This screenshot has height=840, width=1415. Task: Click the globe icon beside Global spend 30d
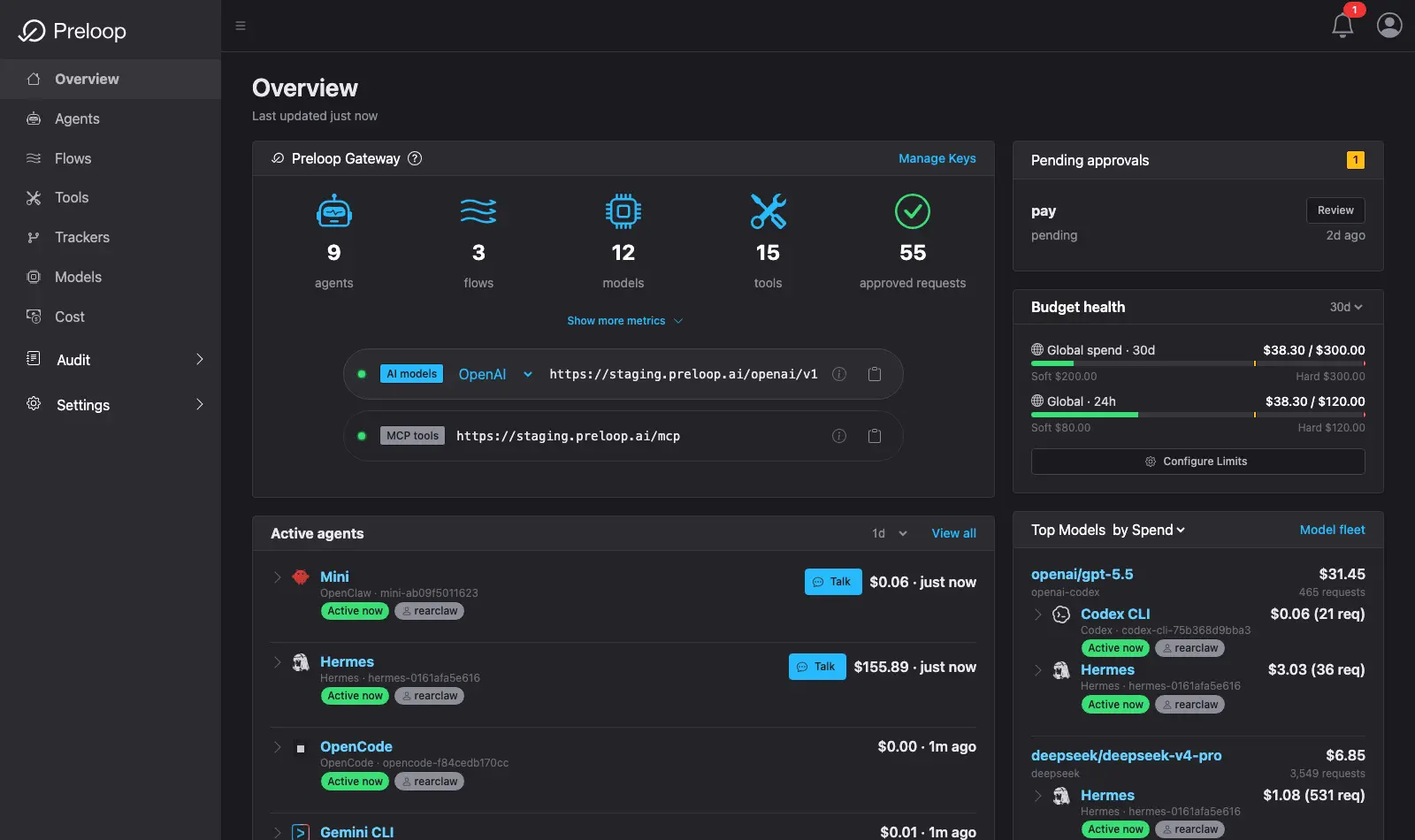[x=1037, y=349]
